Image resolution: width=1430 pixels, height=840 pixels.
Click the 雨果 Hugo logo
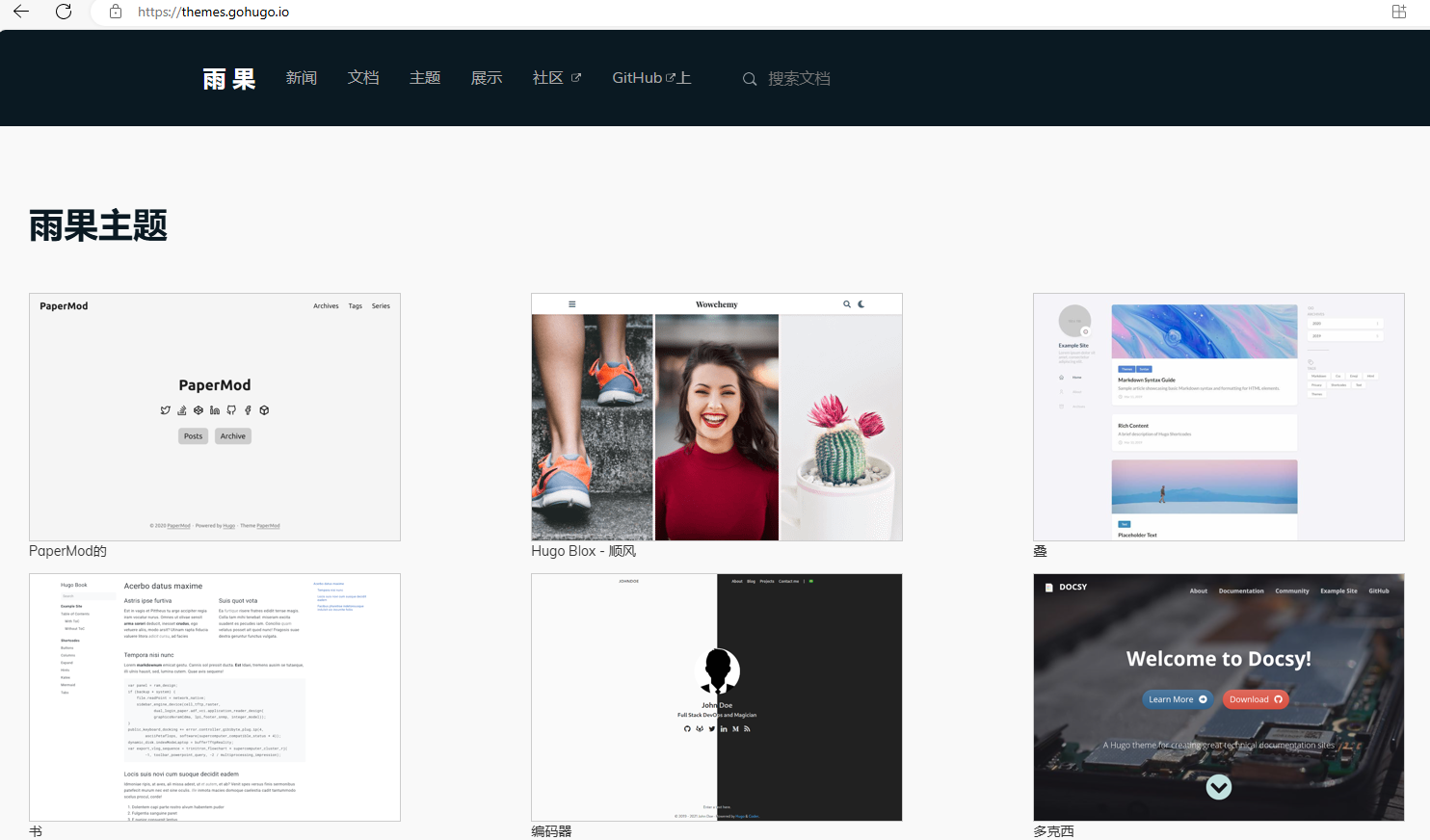(229, 79)
